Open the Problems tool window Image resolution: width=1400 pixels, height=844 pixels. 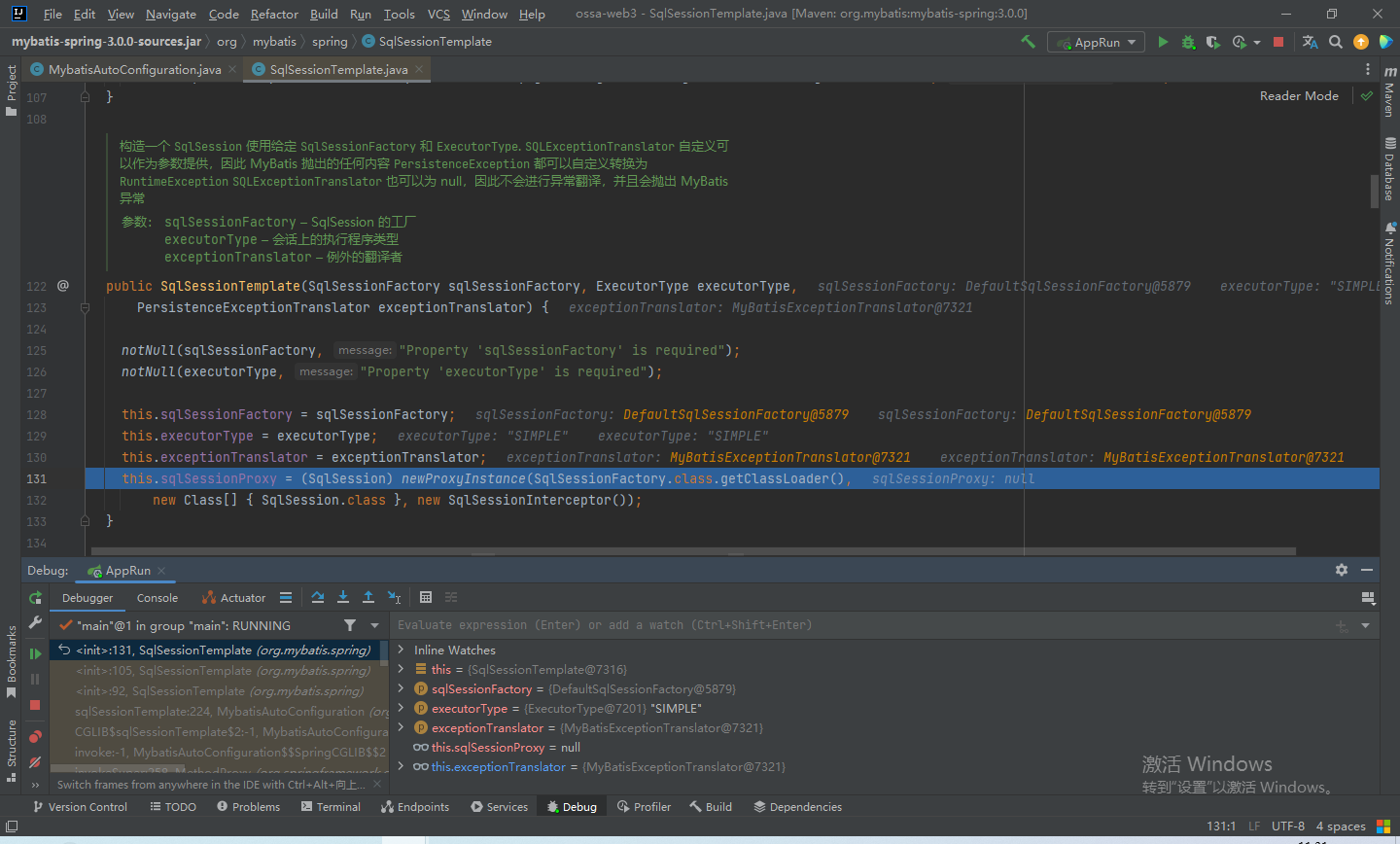(248, 807)
